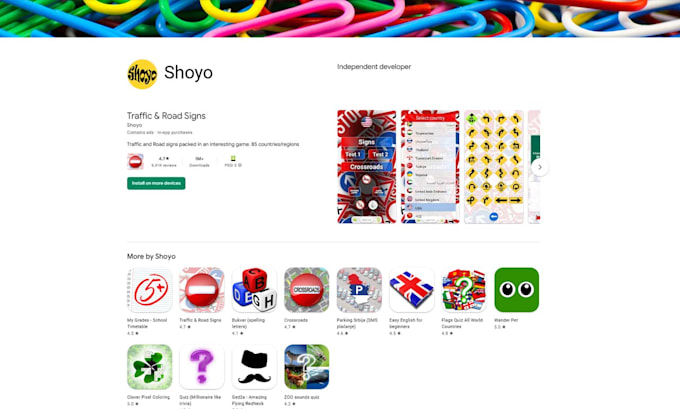
Task: View the yellow road signs grid screenshot
Action: 494,167
